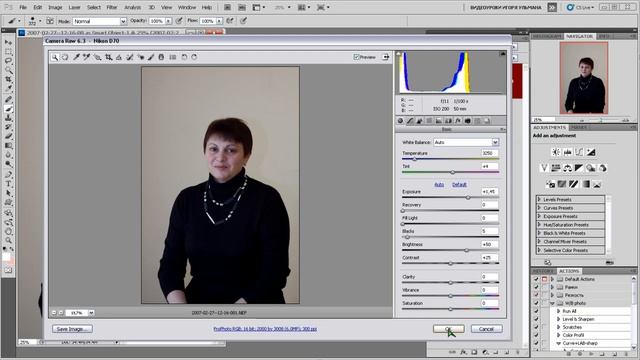This screenshot has width=640, height=360.
Task: Expand Hue/Saturation Presets list
Action: click(539, 225)
